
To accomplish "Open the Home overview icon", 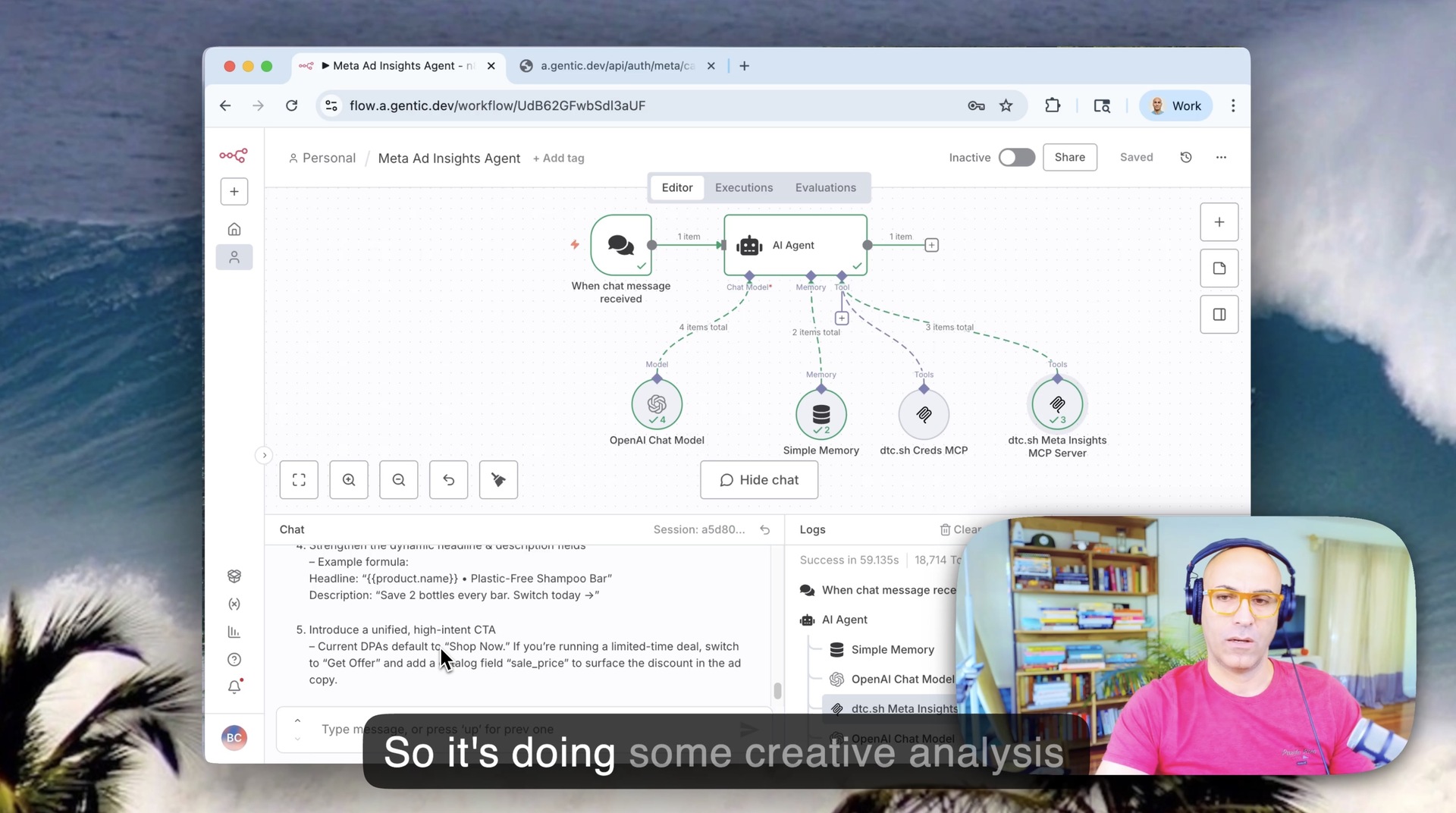I will 234,229.
